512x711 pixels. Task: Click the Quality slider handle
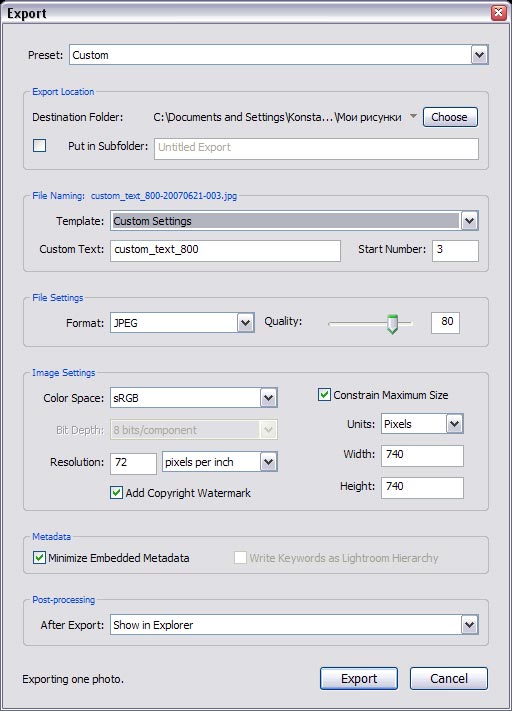pos(392,324)
